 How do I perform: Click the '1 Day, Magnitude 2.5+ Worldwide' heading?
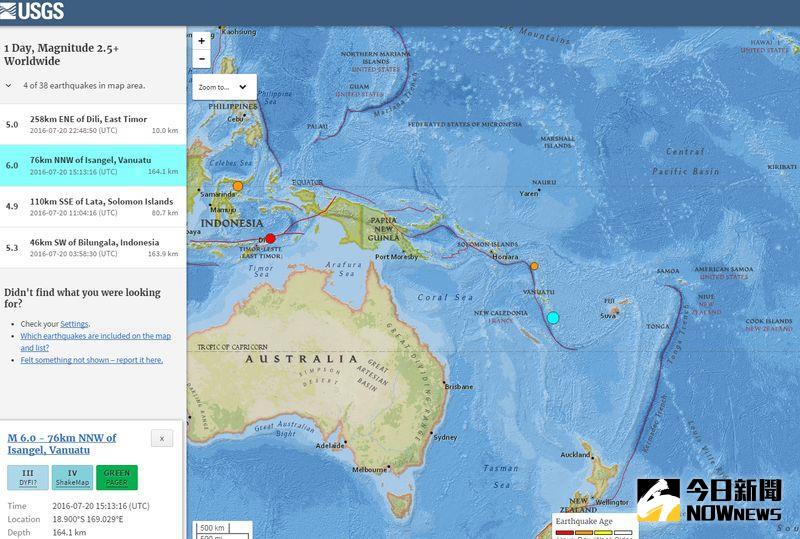point(61,55)
